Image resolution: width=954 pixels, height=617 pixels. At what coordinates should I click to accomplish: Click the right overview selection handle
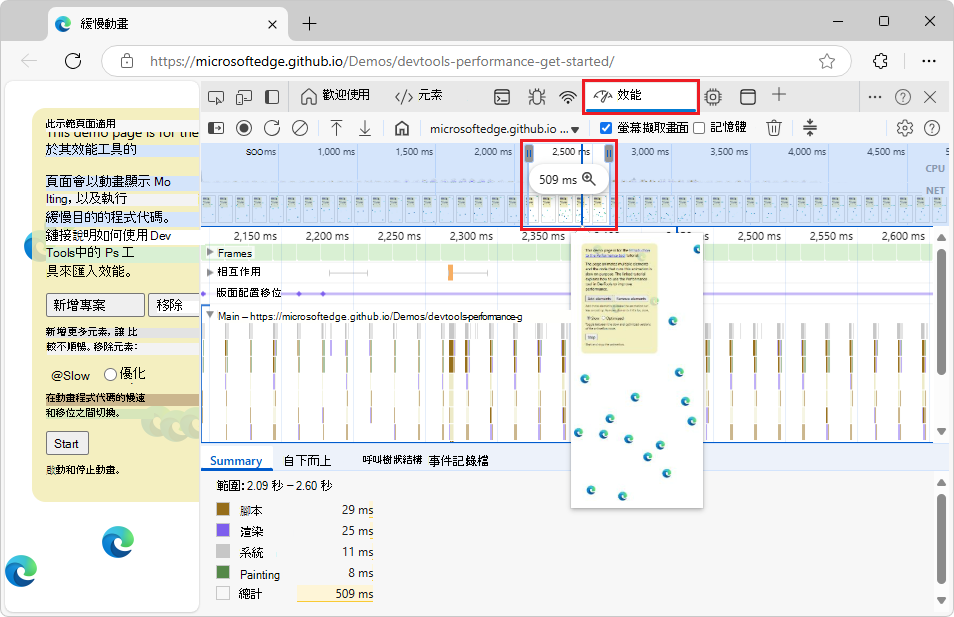point(608,153)
